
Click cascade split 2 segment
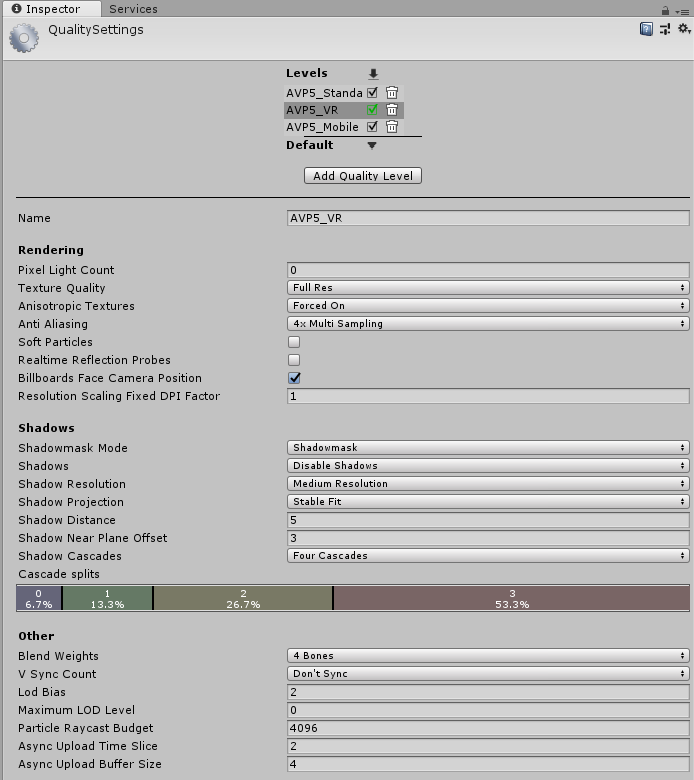pos(243,598)
